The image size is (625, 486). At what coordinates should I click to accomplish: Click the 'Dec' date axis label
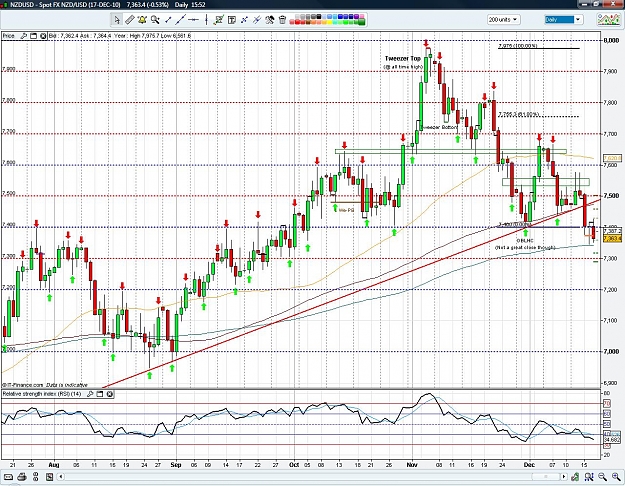[529, 464]
